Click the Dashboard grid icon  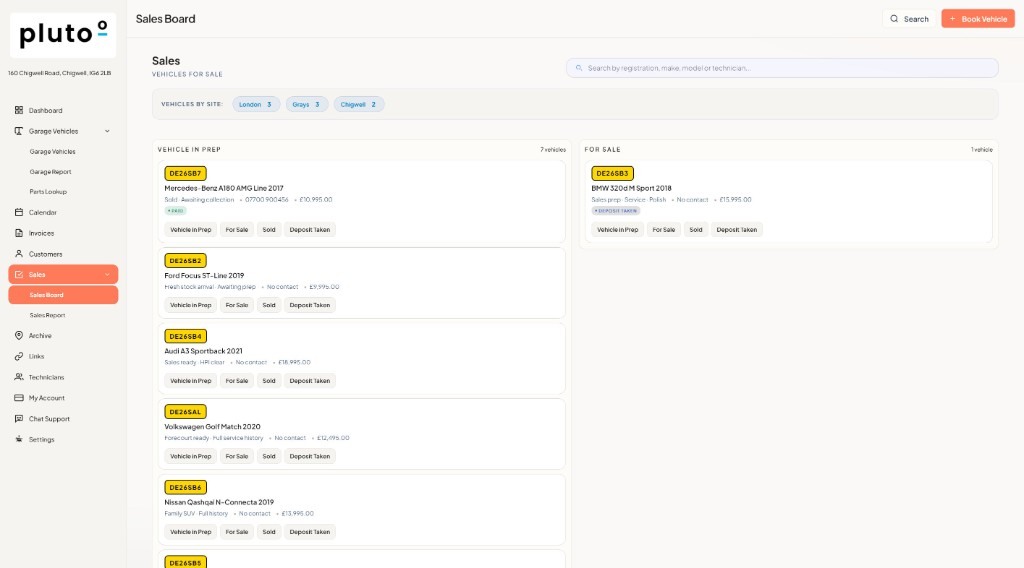pos(19,110)
